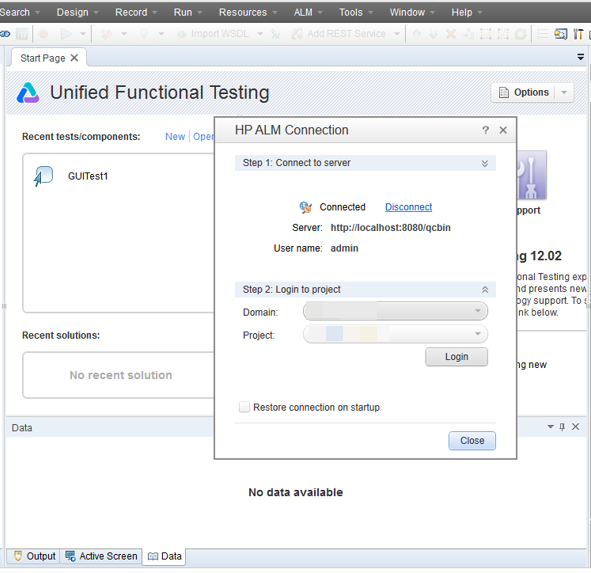The image size is (591, 573).
Task: Open the Domain dropdown
Action: click(395, 311)
